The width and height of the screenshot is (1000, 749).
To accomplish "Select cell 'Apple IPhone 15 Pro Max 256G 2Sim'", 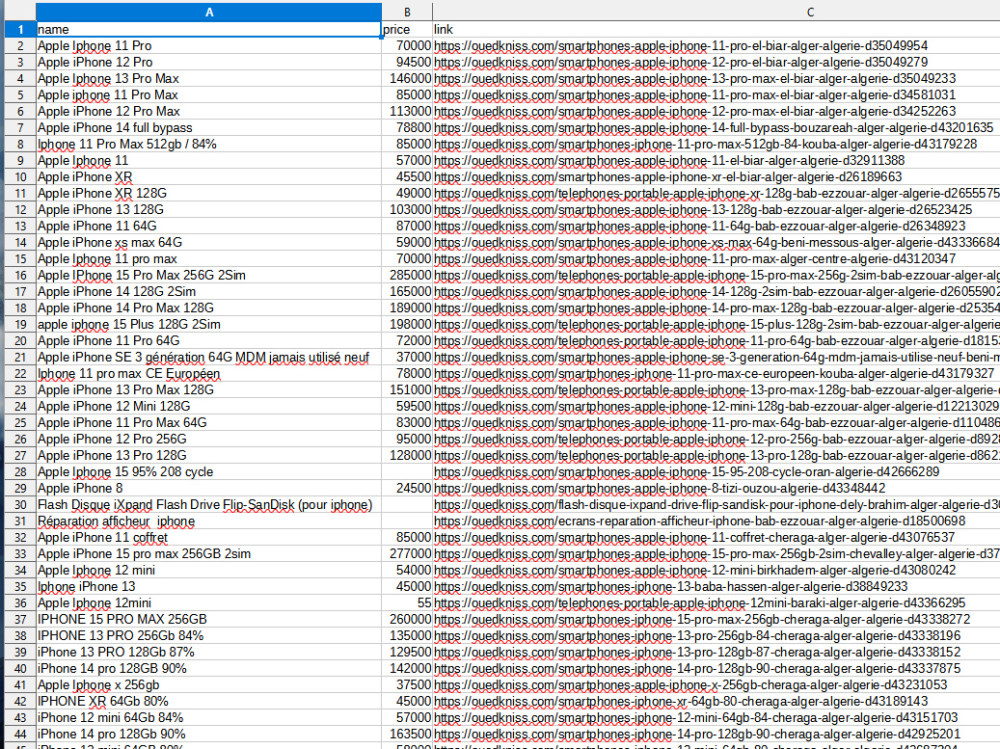I will (209, 275).
